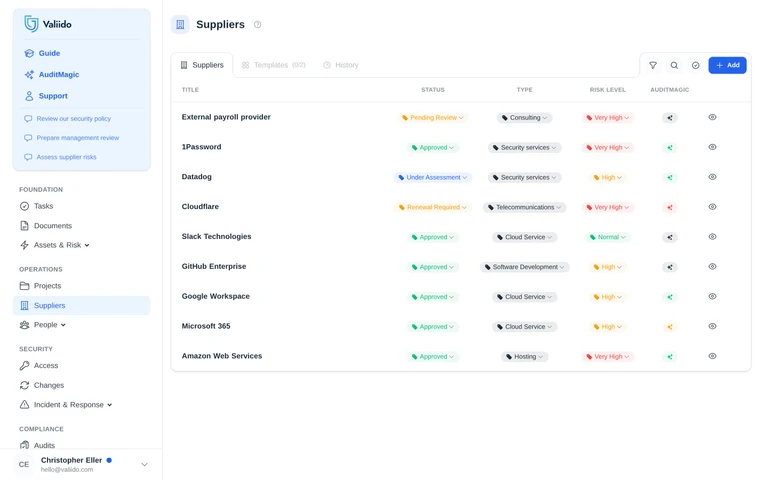View GitHub Enterprise via eye icon
Viewport: 768px width, 480px height.
(712, 266)
